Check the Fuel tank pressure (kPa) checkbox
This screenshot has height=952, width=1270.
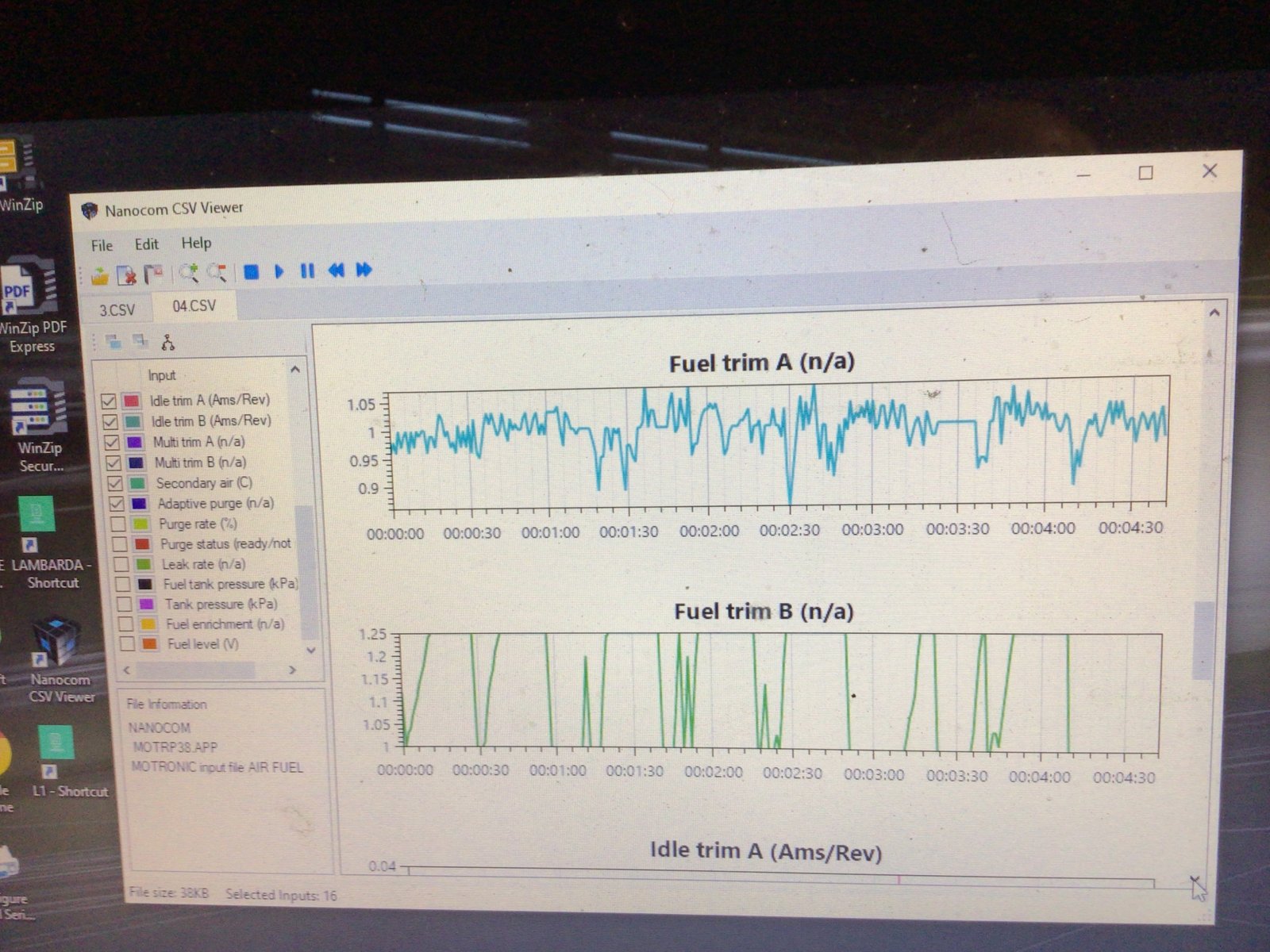point(123,585)
